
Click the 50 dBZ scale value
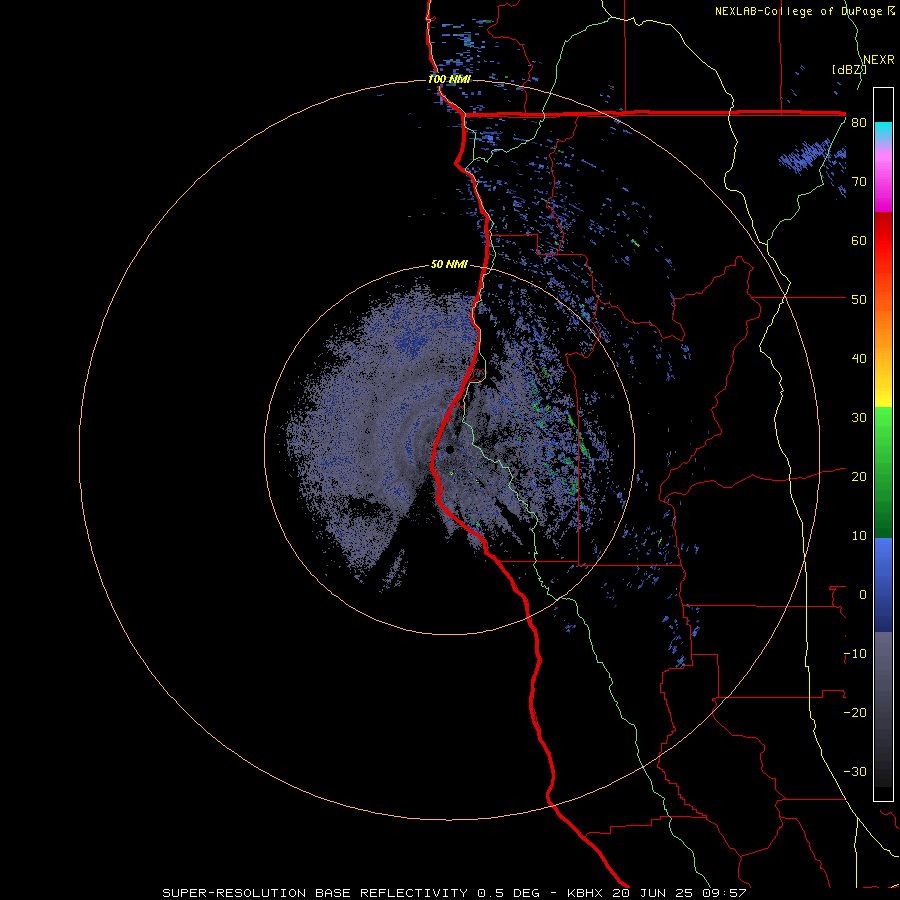click(859, 300)
